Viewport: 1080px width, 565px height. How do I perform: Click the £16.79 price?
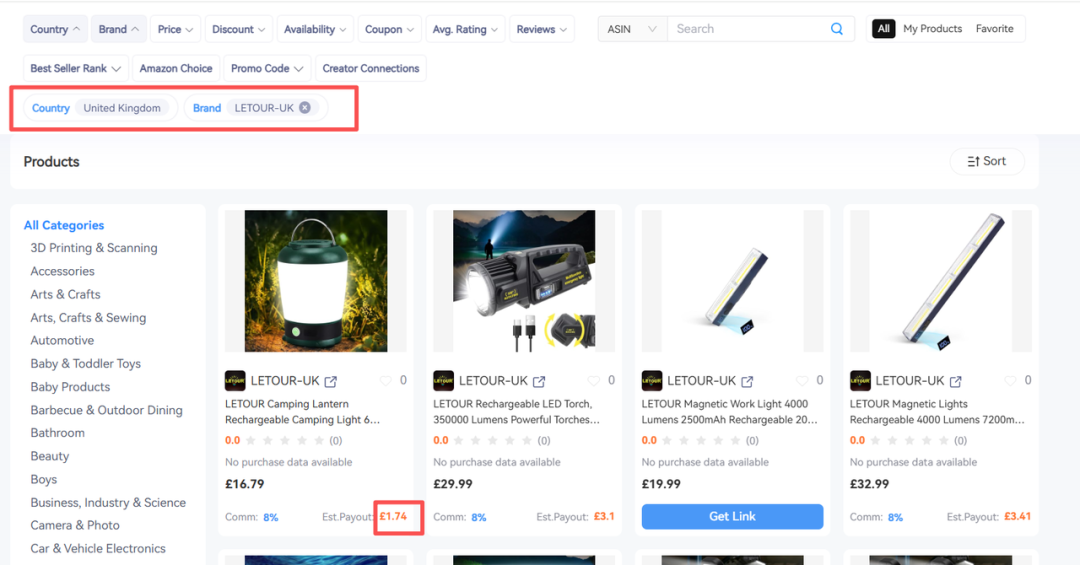[x=245, y=484]
